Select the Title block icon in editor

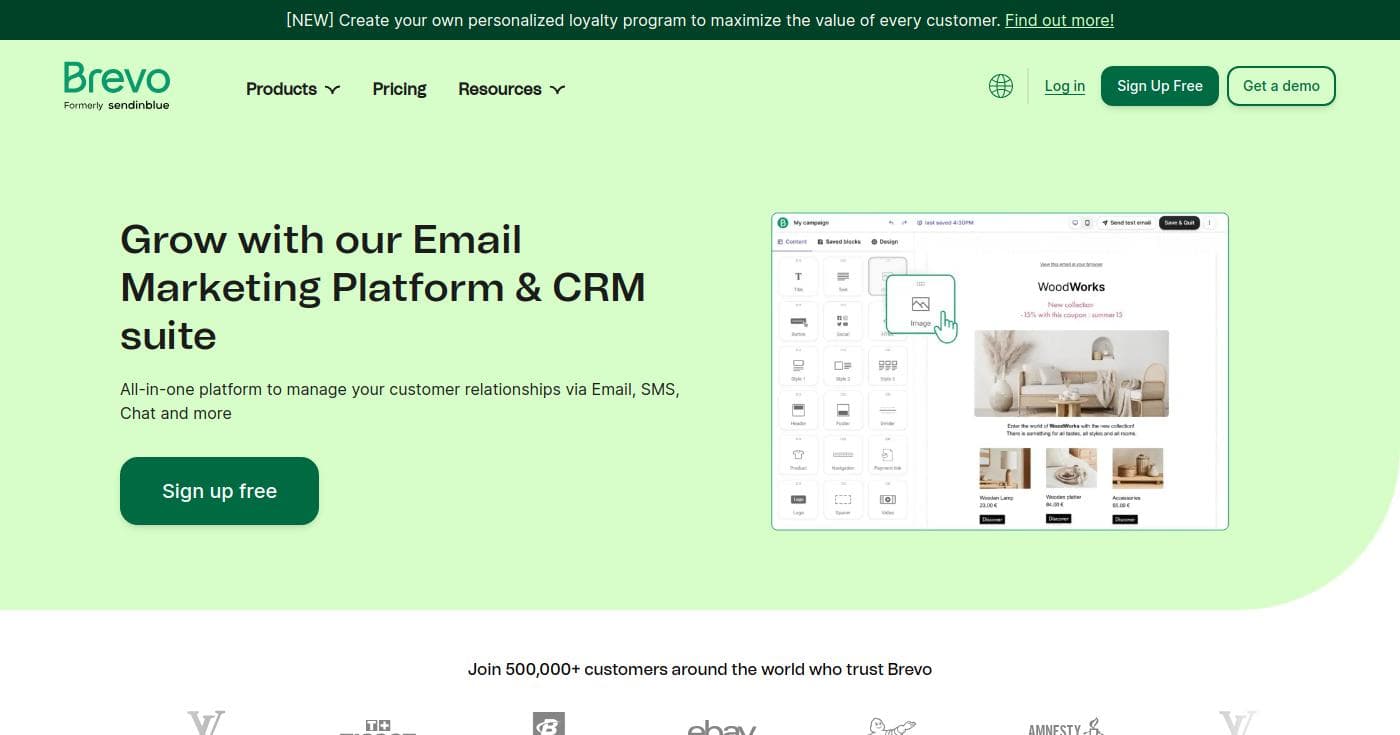point(798,277)
